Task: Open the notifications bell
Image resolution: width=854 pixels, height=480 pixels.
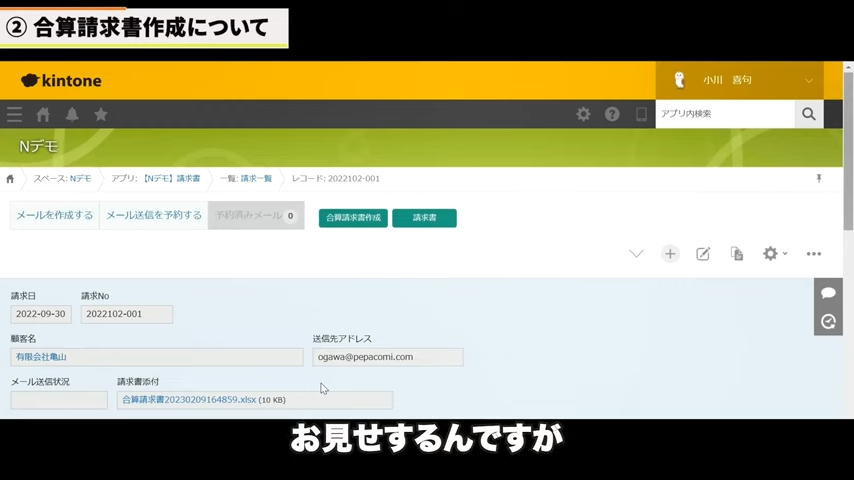Action: 72,114
